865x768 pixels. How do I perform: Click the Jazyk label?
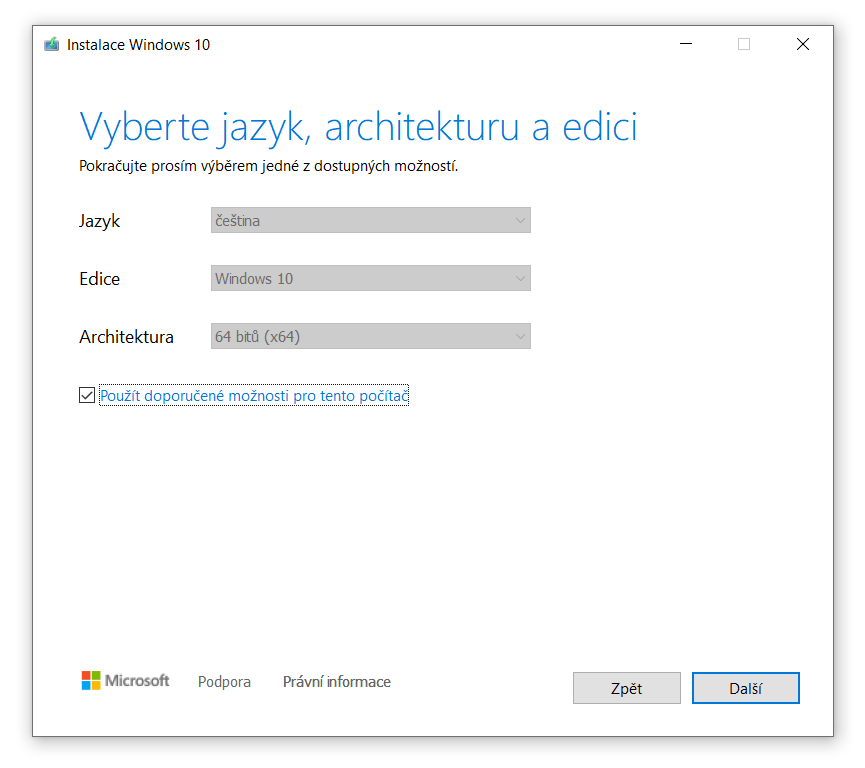(x=99, y=221)
